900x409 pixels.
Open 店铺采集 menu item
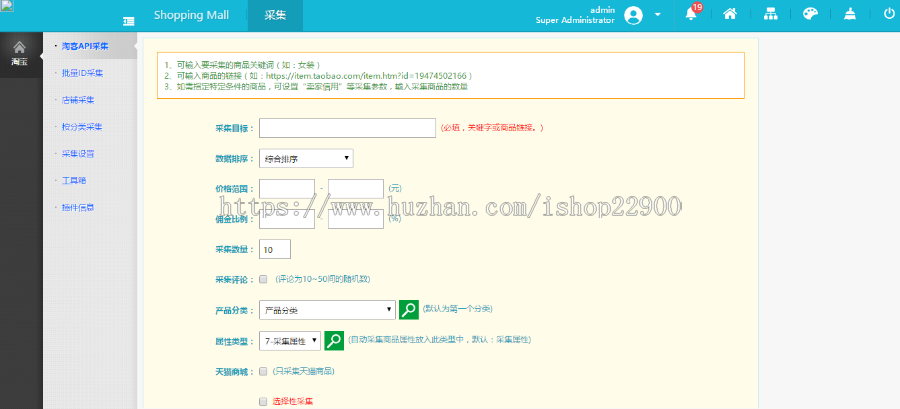77,100
